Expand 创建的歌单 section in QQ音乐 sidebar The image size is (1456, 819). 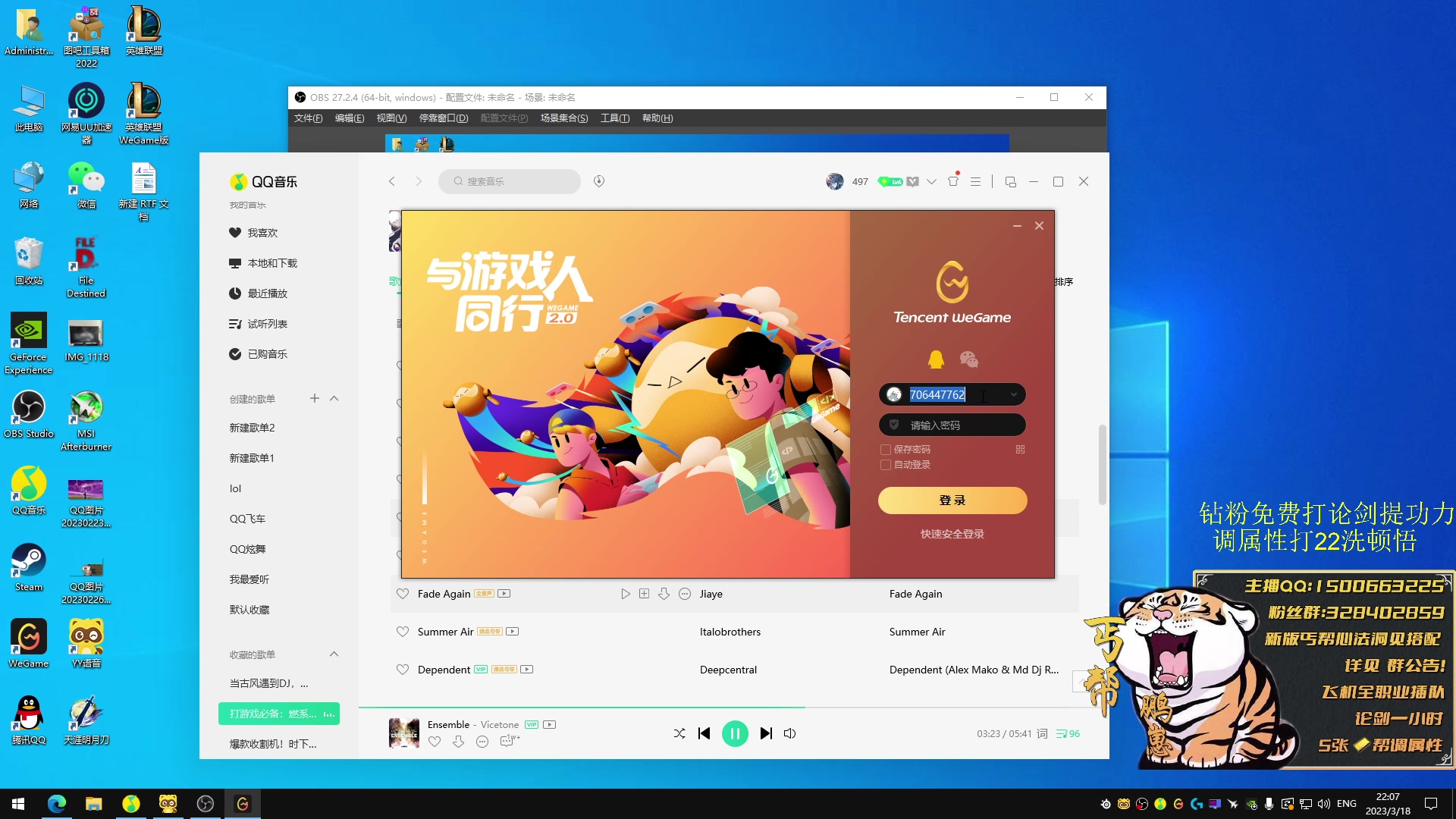[334, 398]
